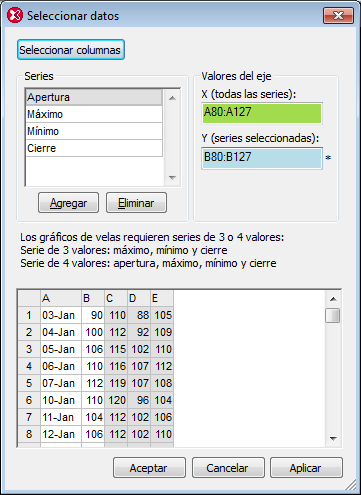Close the Seleccionar datos dialog
The image size is (361, 495).
click(x=338, y=16)
